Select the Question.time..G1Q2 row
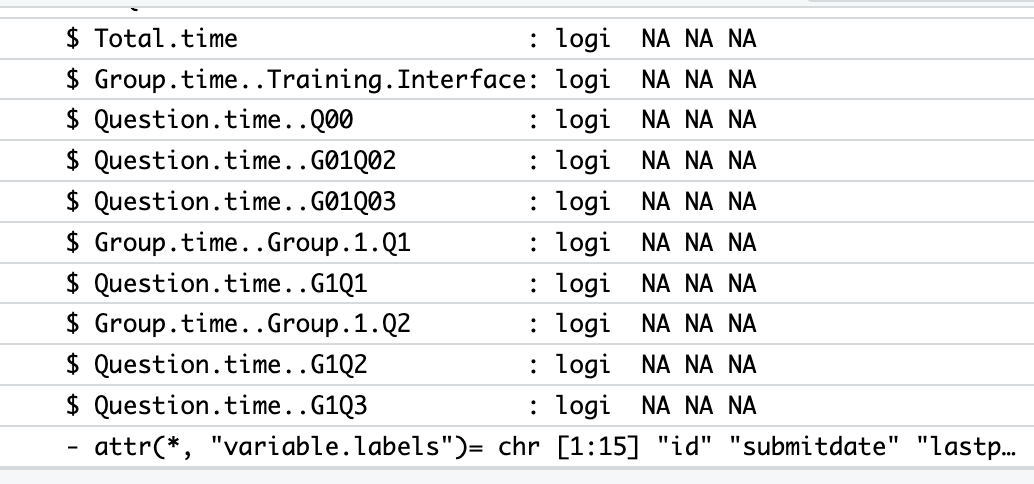 click(x=231, y=366)
